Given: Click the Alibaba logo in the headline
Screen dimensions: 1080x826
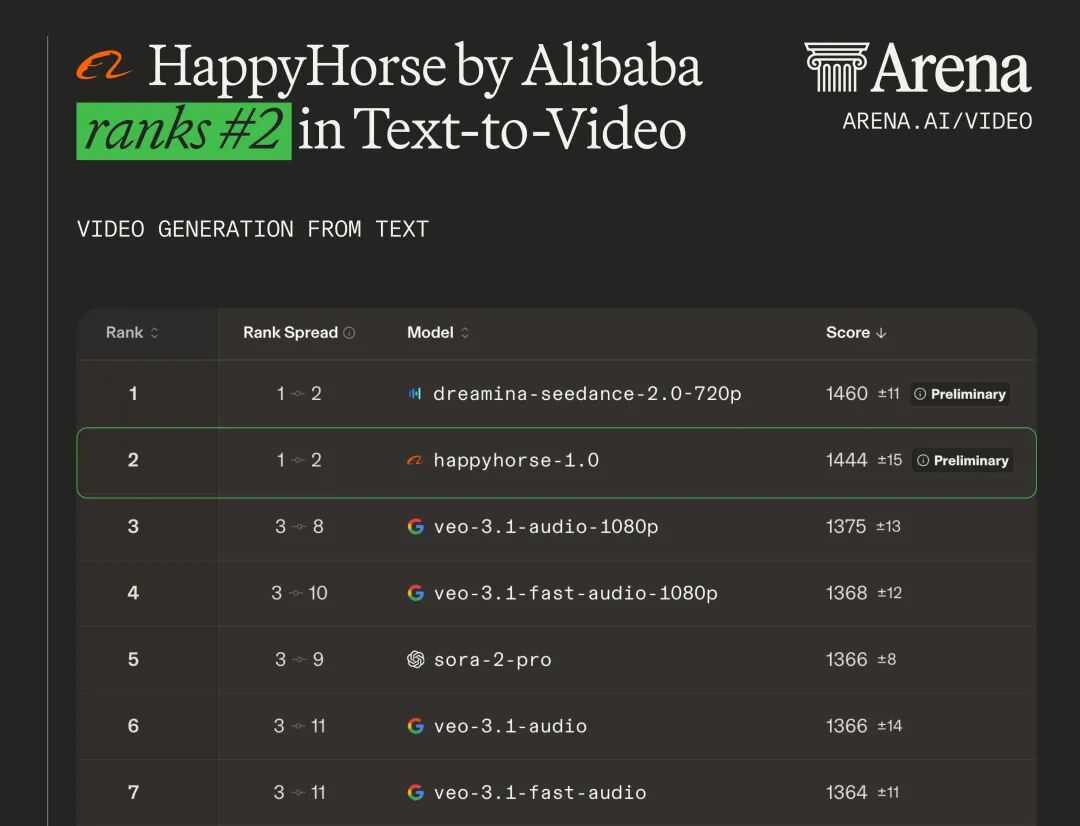Looking at the screenshot, I should pyautogui.click(x=104, y=67).
